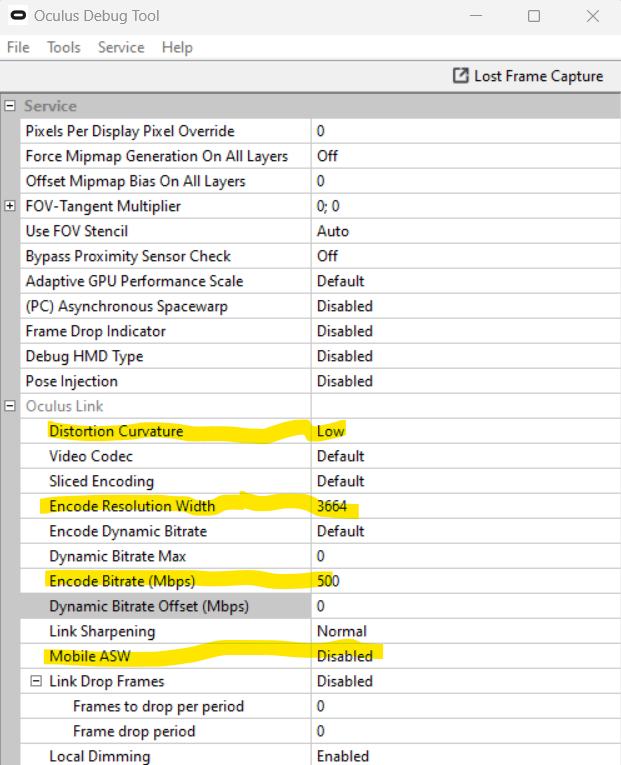Select the Use FOV Stencil label
621x765 pixels.
[x=77, y=231]
